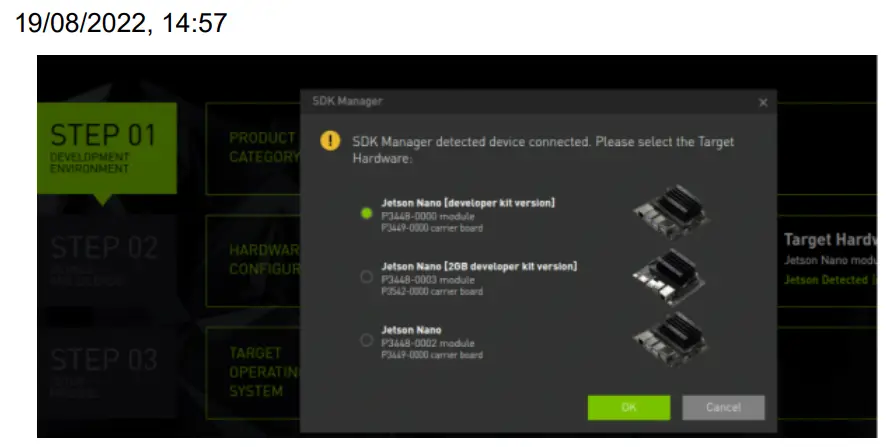Open STEP 01 Development Environment tab
This screenshot has height=447, width=889.
pyautogui.click(x=107, y=149)
